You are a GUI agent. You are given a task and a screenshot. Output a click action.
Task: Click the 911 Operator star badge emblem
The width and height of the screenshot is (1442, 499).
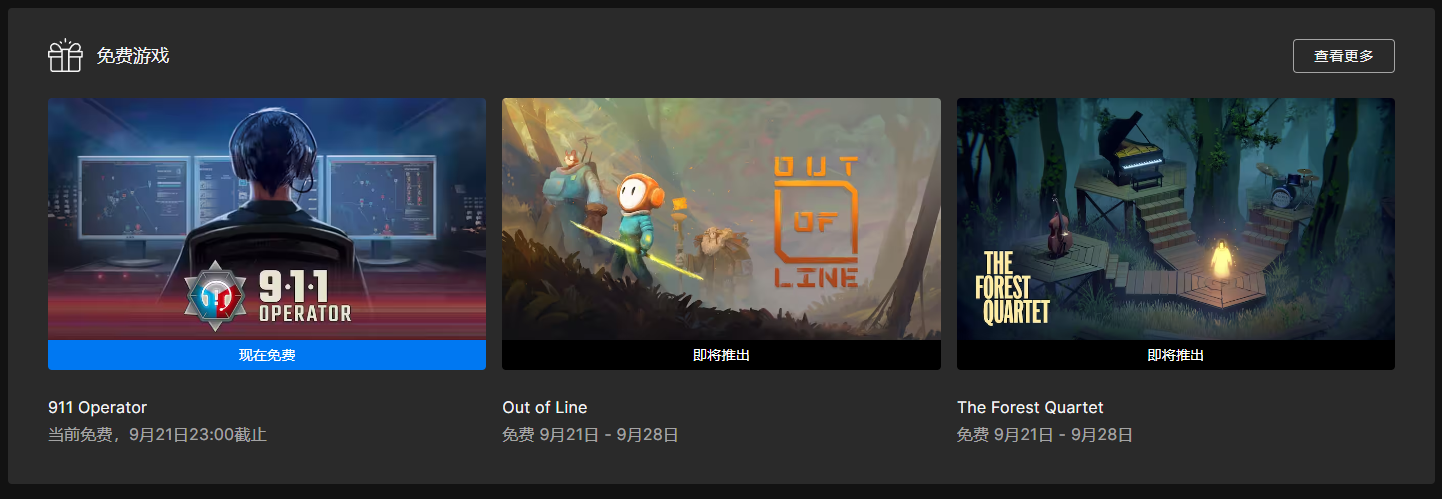pyautogui.click(x=216, y=296)
